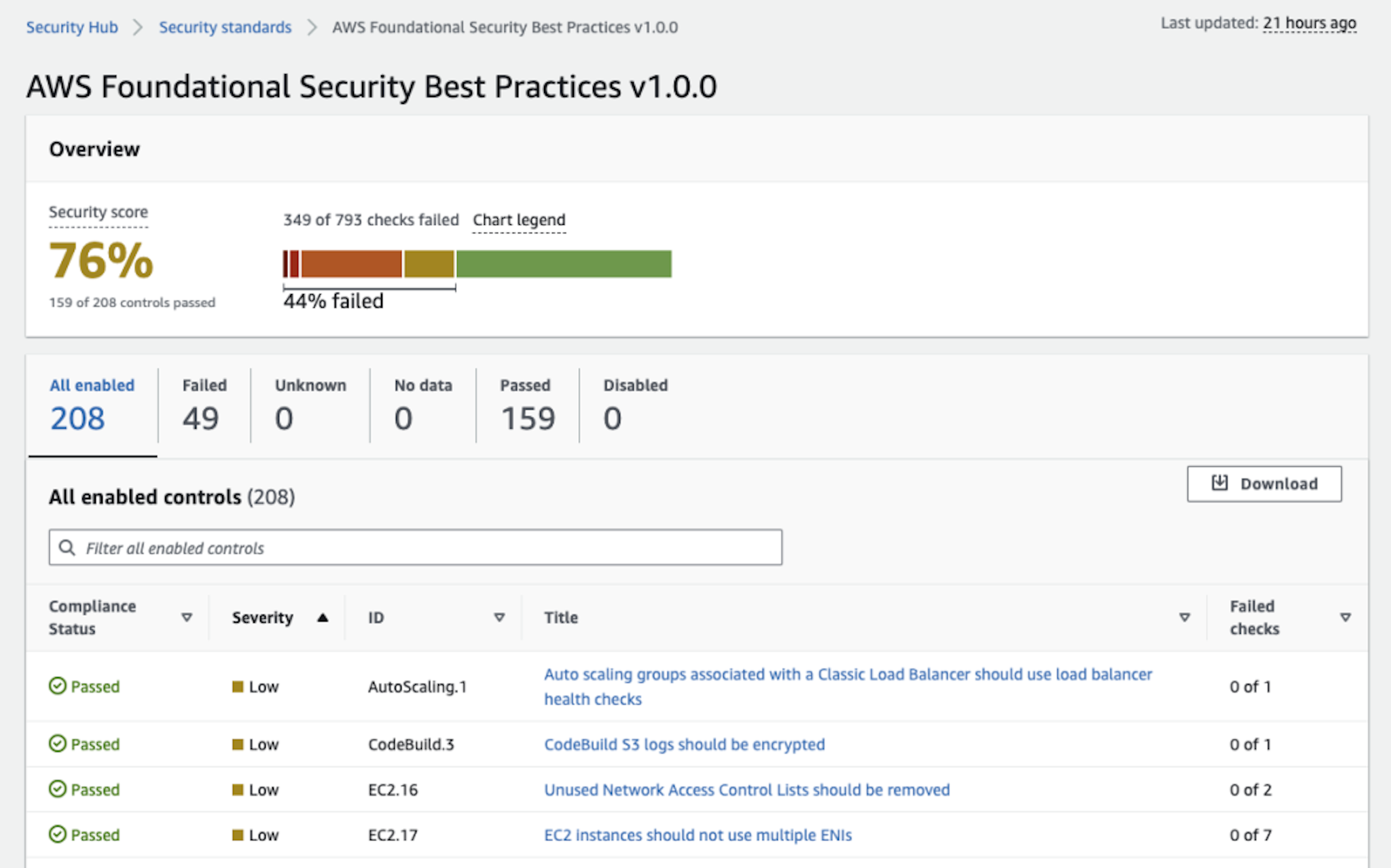Image resolution: width=1391 pixels, height=868 pixels.
Task: Click the Chart legend toggle text
Action: click(x=519, y=219)
